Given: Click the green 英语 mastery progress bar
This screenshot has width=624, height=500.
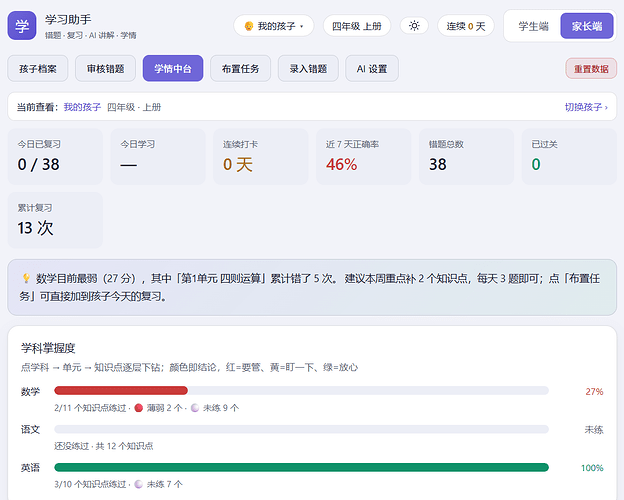Looking at the screenshot, I should click(301, 467).
